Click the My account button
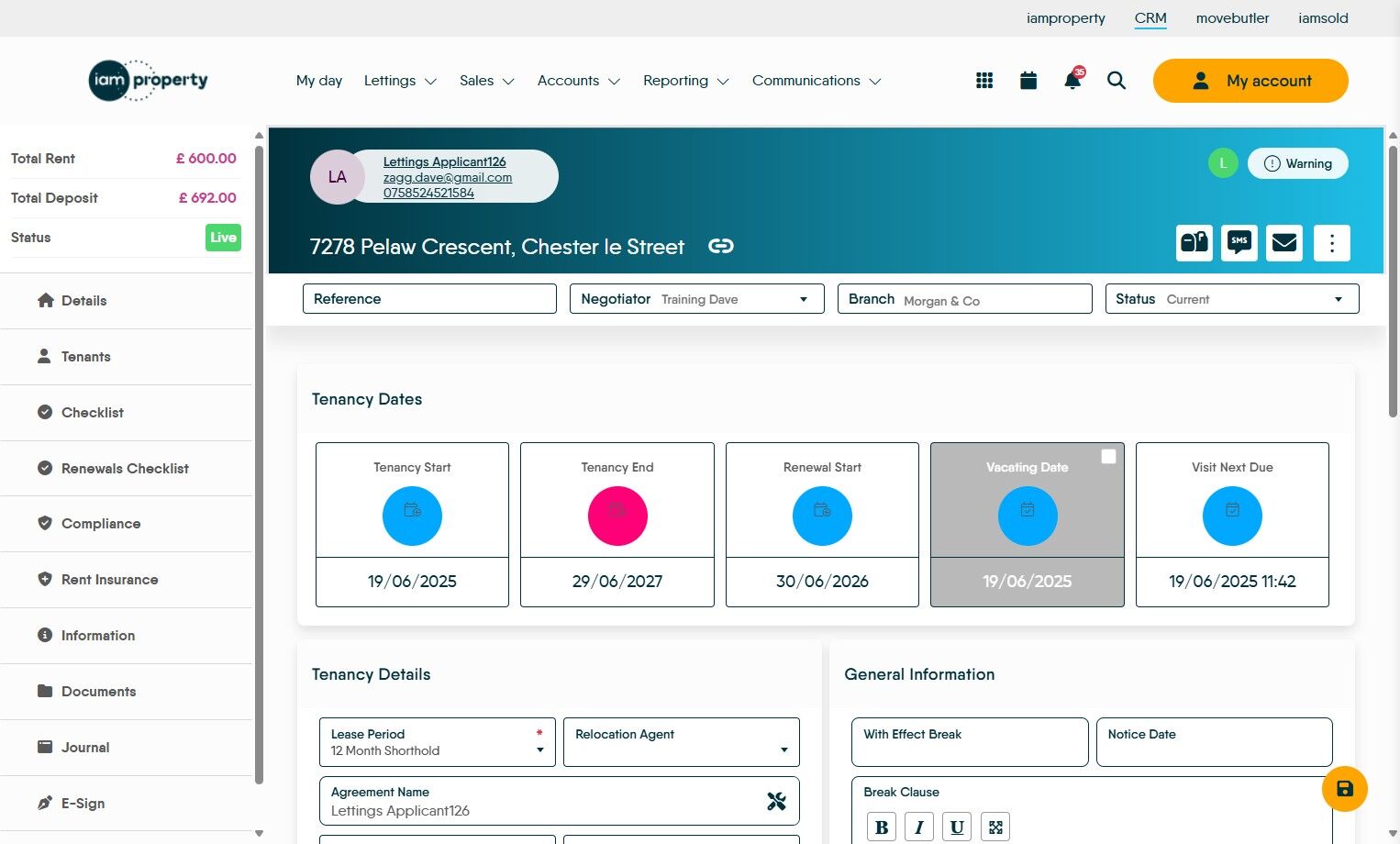1400x844 pixels. tap(1250, 81)
